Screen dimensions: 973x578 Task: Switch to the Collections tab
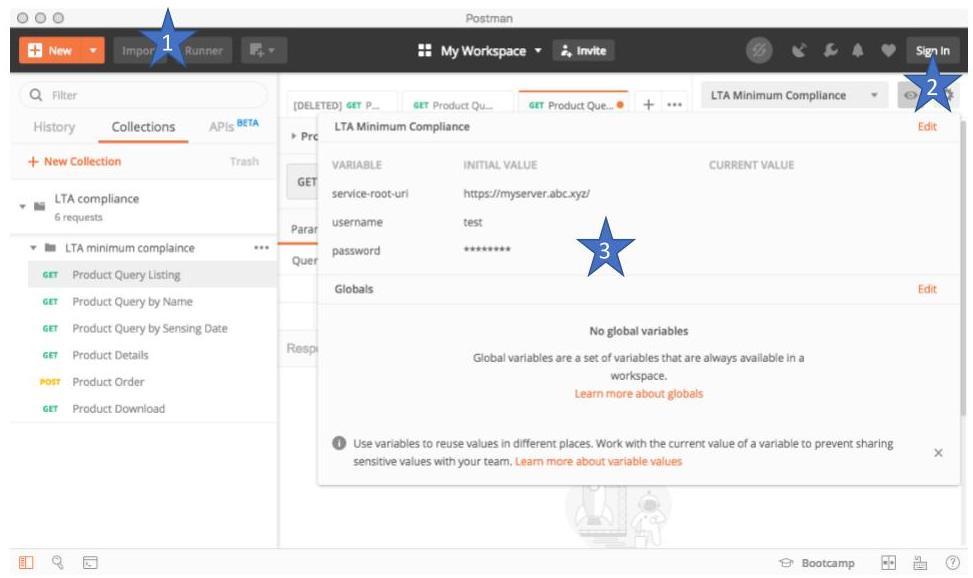[143, 127]
